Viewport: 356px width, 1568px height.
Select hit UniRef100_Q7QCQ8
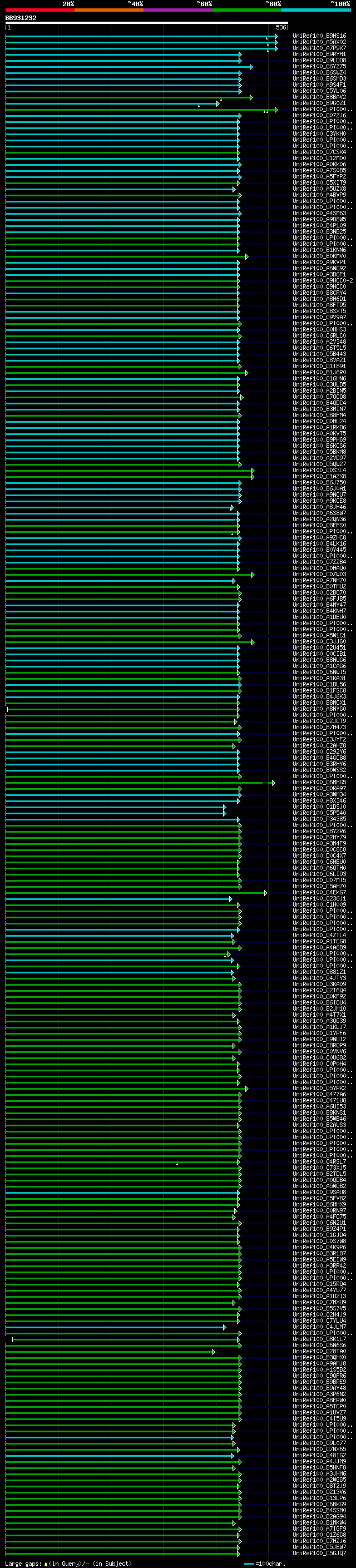click(x=319, y=397)
